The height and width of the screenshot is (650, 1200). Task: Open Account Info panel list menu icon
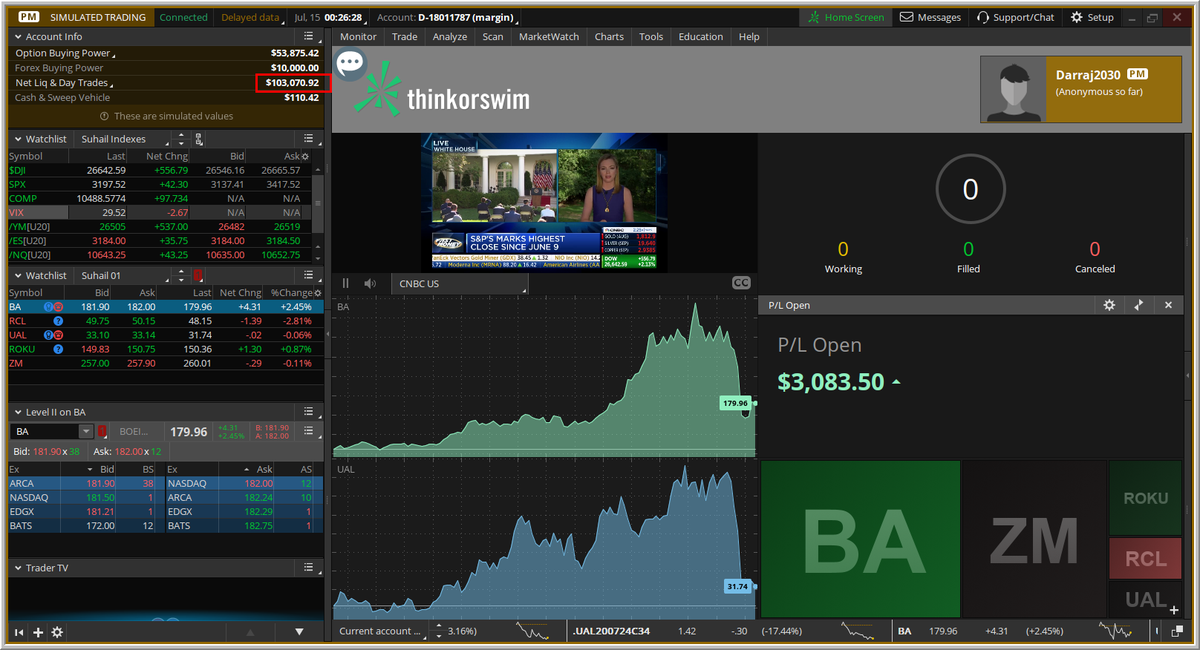tap(309, 37)
